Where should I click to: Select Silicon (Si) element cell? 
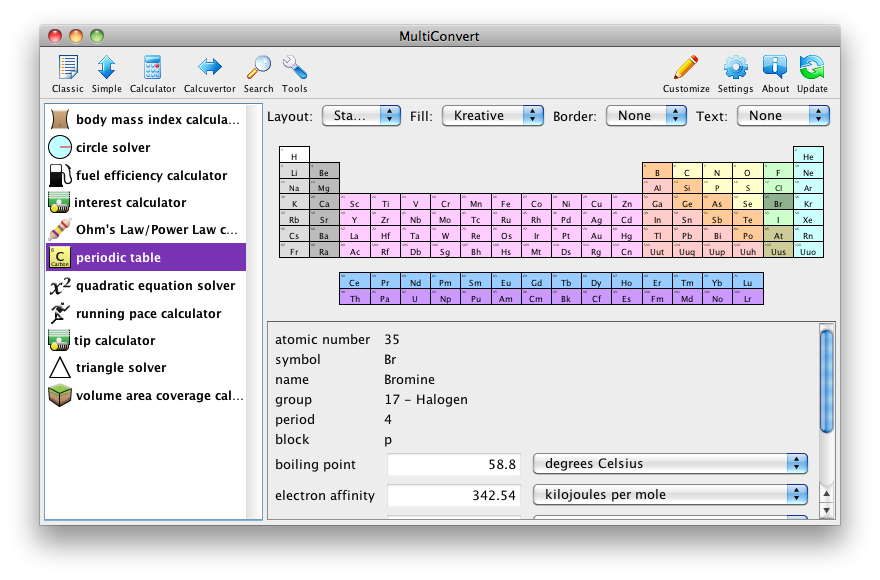coord(687,187)
